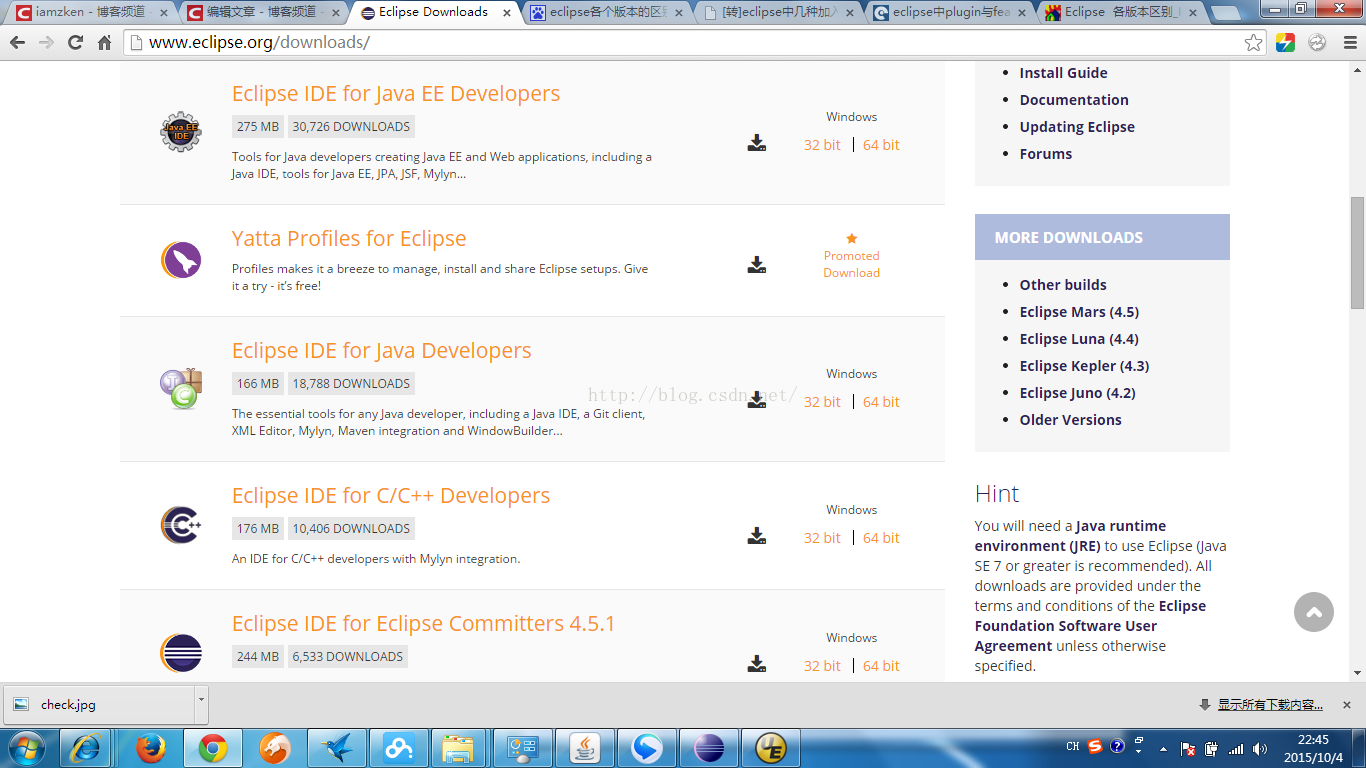Click download icon for Yatta Profiles
The height and width of the screenshot is (768, 1366).
(x=757, y=264)
